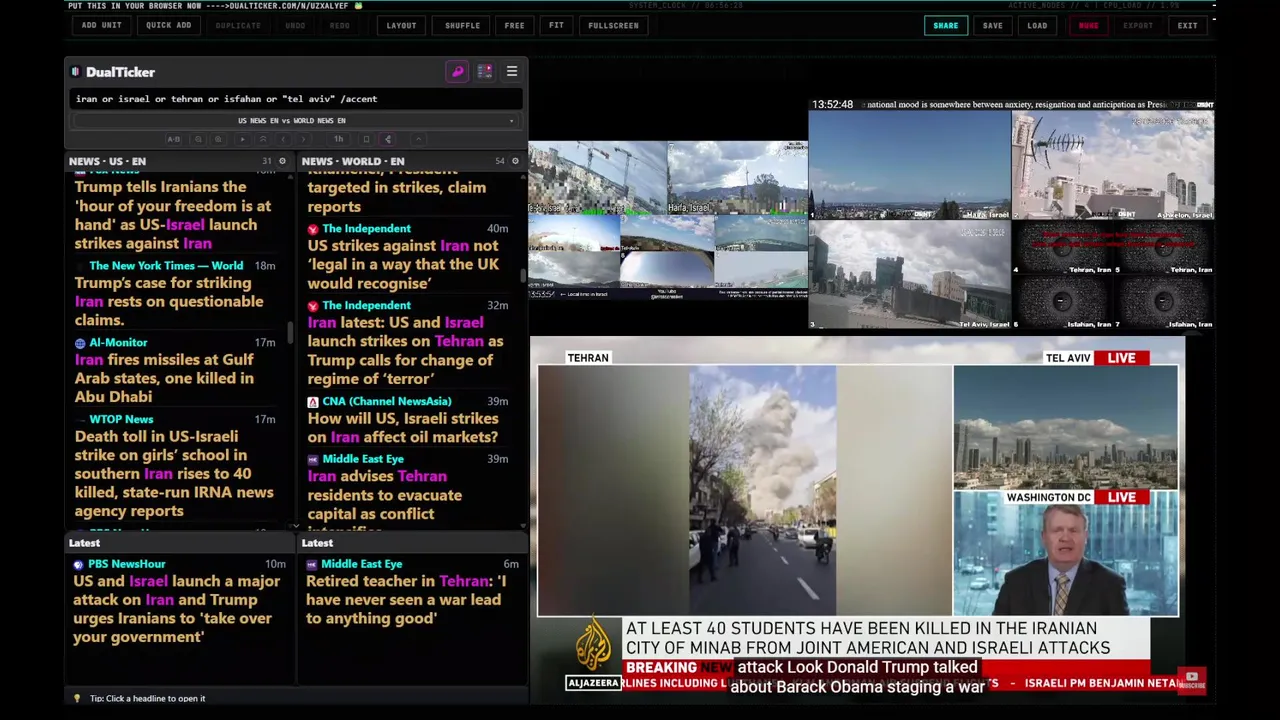Click Middle East Eye icon in Latest panel

[x=311, y=565]
